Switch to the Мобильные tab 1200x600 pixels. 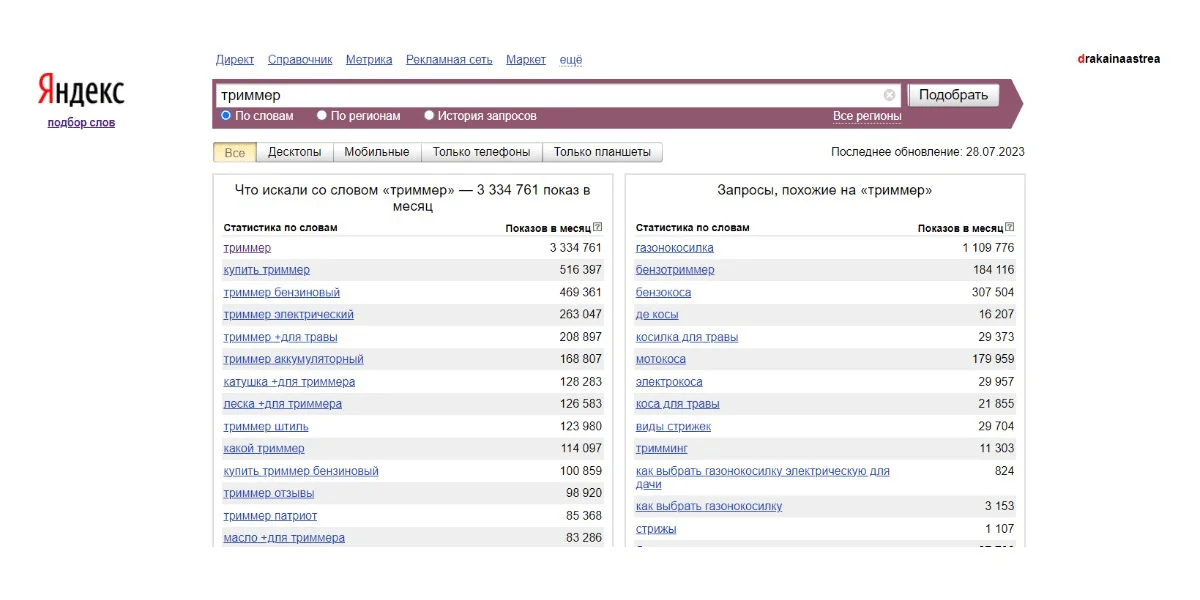coord(376,152)
